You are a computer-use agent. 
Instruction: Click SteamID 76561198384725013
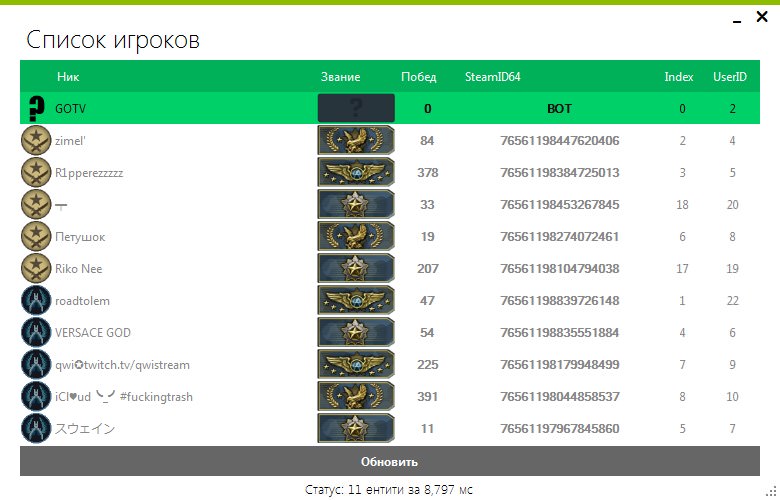coord(560,173)
